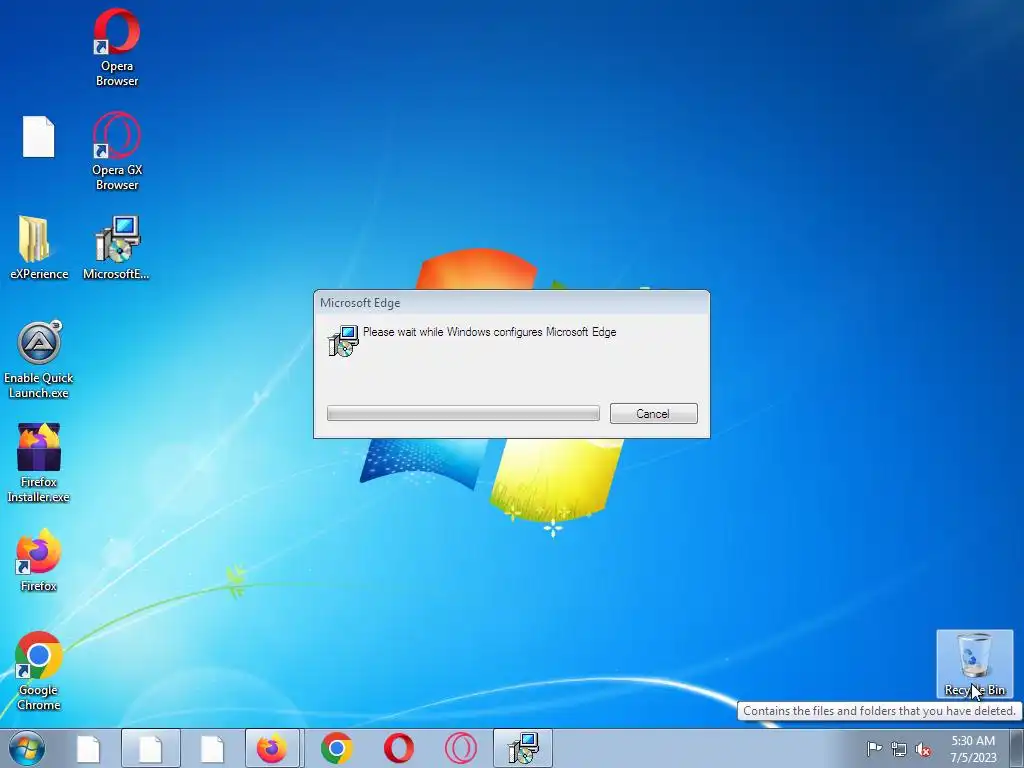Screen dimensions: 1024x768
Task: Cancel the Microsoft Edge configuration
Action: click(654, 413)
